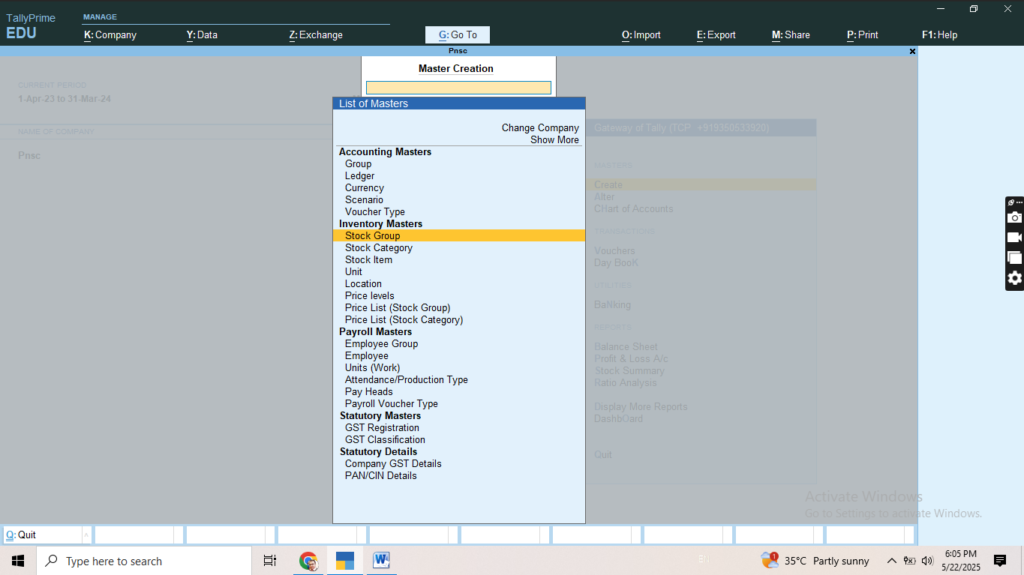The image size is (1024, 575).
Task: Open F1: Help menu
Action: (x=939, y=35)
